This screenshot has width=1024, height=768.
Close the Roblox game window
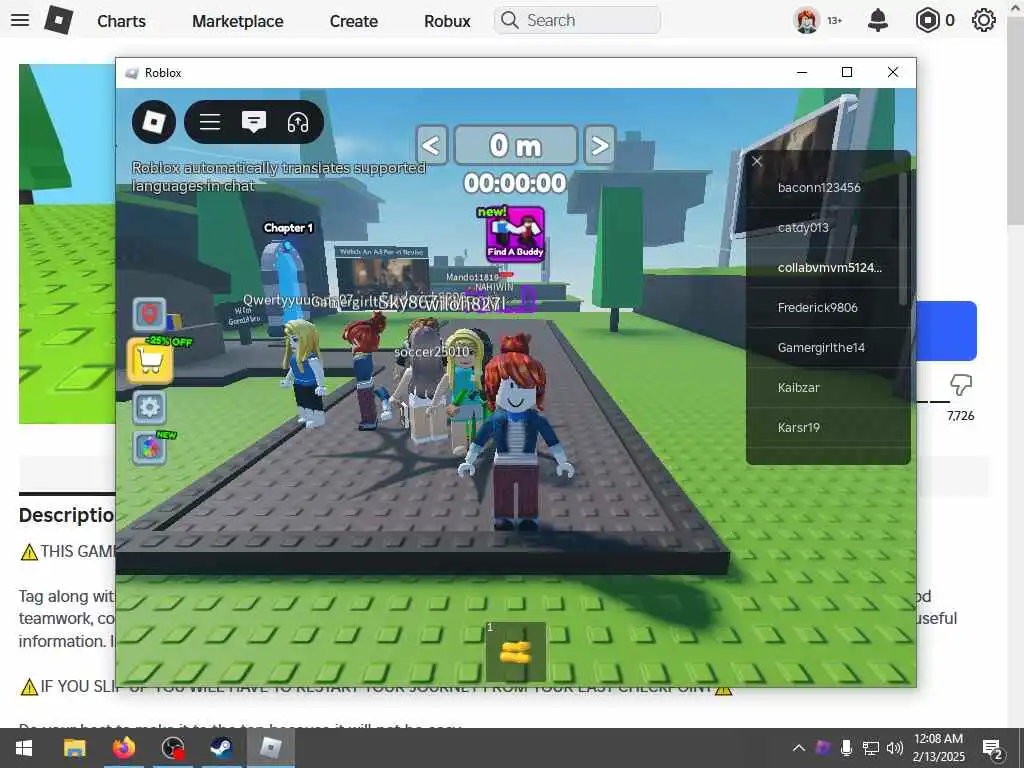(x=893, y=72)
